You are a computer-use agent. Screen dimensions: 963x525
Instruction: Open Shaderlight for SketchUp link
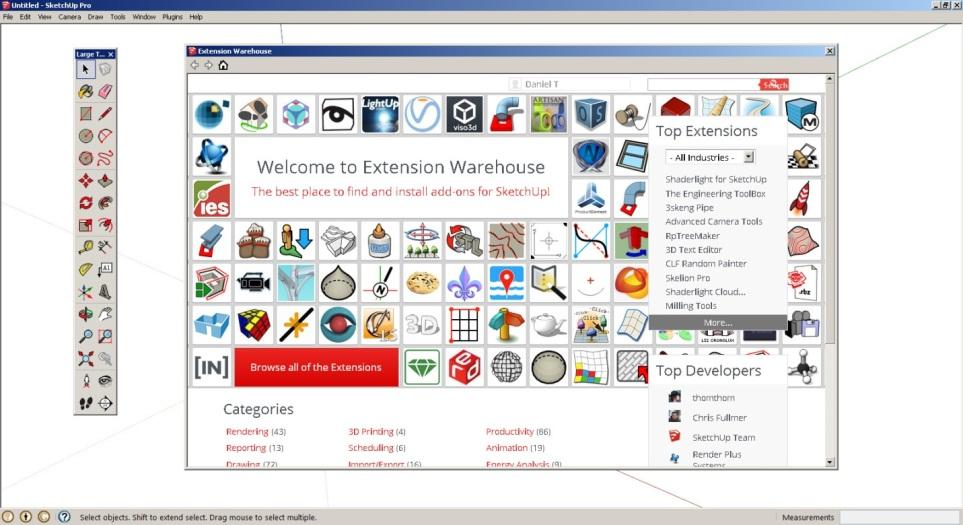(716, 179)
